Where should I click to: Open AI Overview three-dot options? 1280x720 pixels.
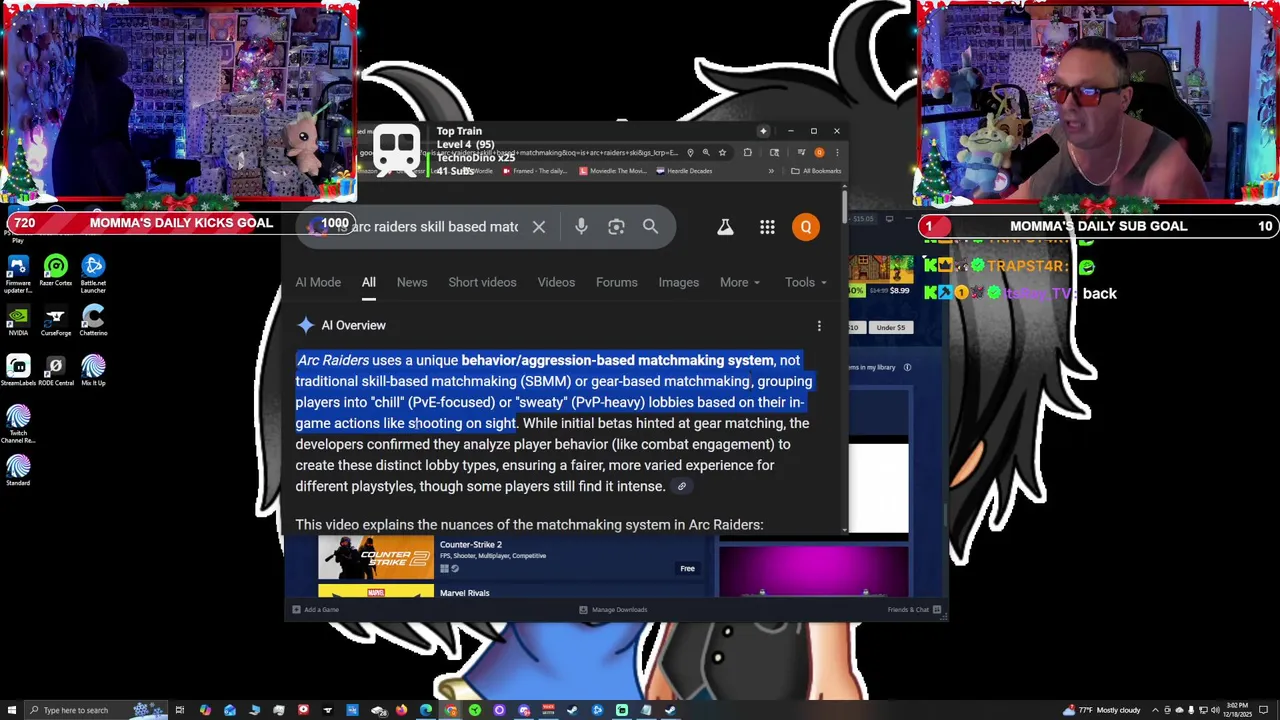819,325
